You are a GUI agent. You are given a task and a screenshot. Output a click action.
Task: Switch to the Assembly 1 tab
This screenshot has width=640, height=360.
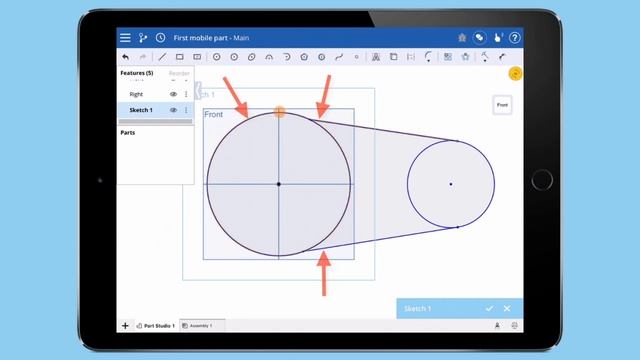[202, 326]
